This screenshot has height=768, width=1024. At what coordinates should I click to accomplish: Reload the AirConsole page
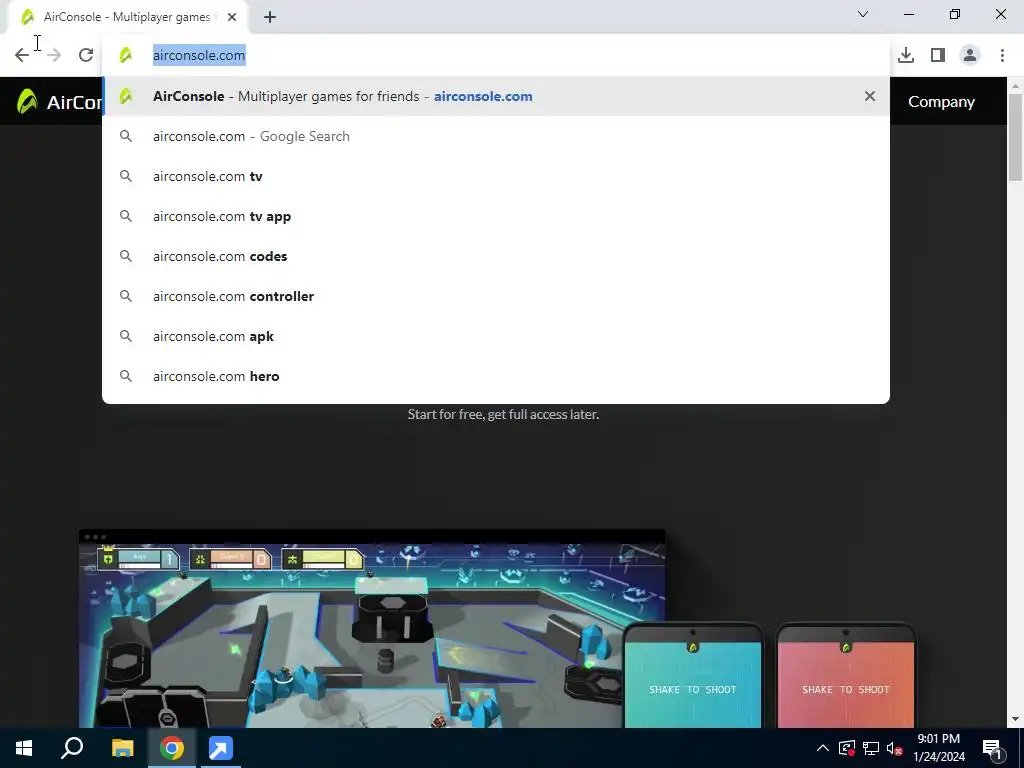(86, 56)
